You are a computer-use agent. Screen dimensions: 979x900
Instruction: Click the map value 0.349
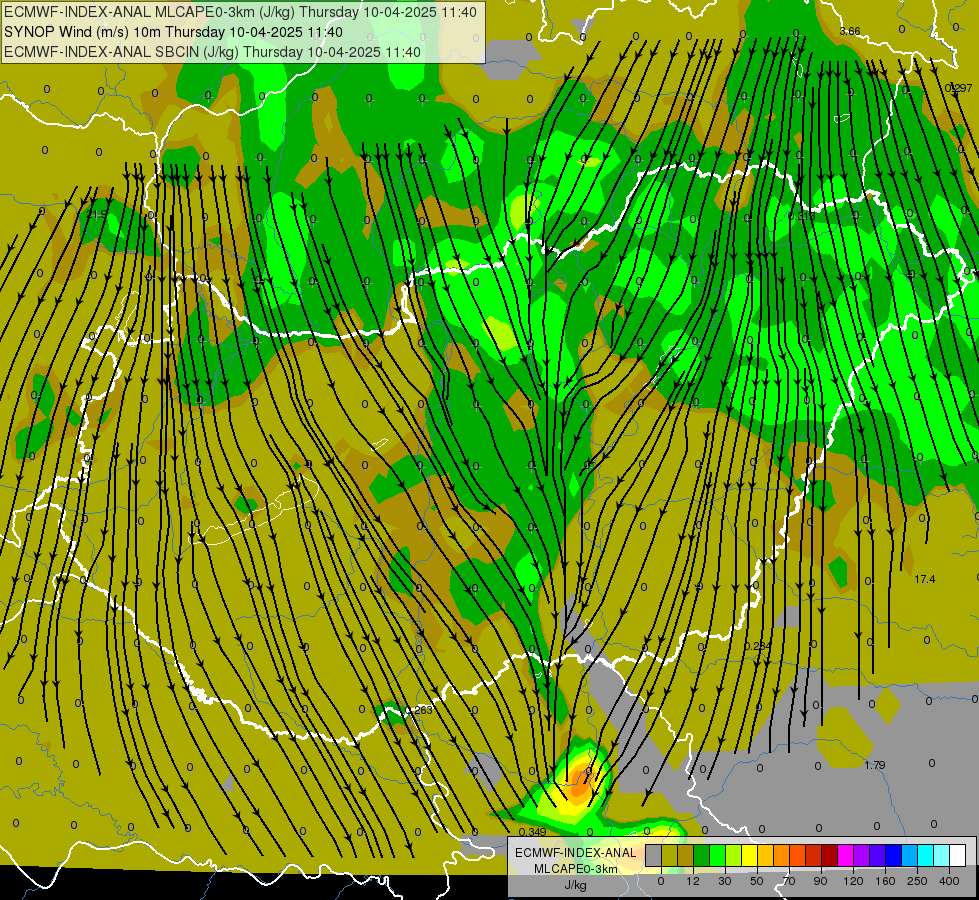(x=533, y=832)
